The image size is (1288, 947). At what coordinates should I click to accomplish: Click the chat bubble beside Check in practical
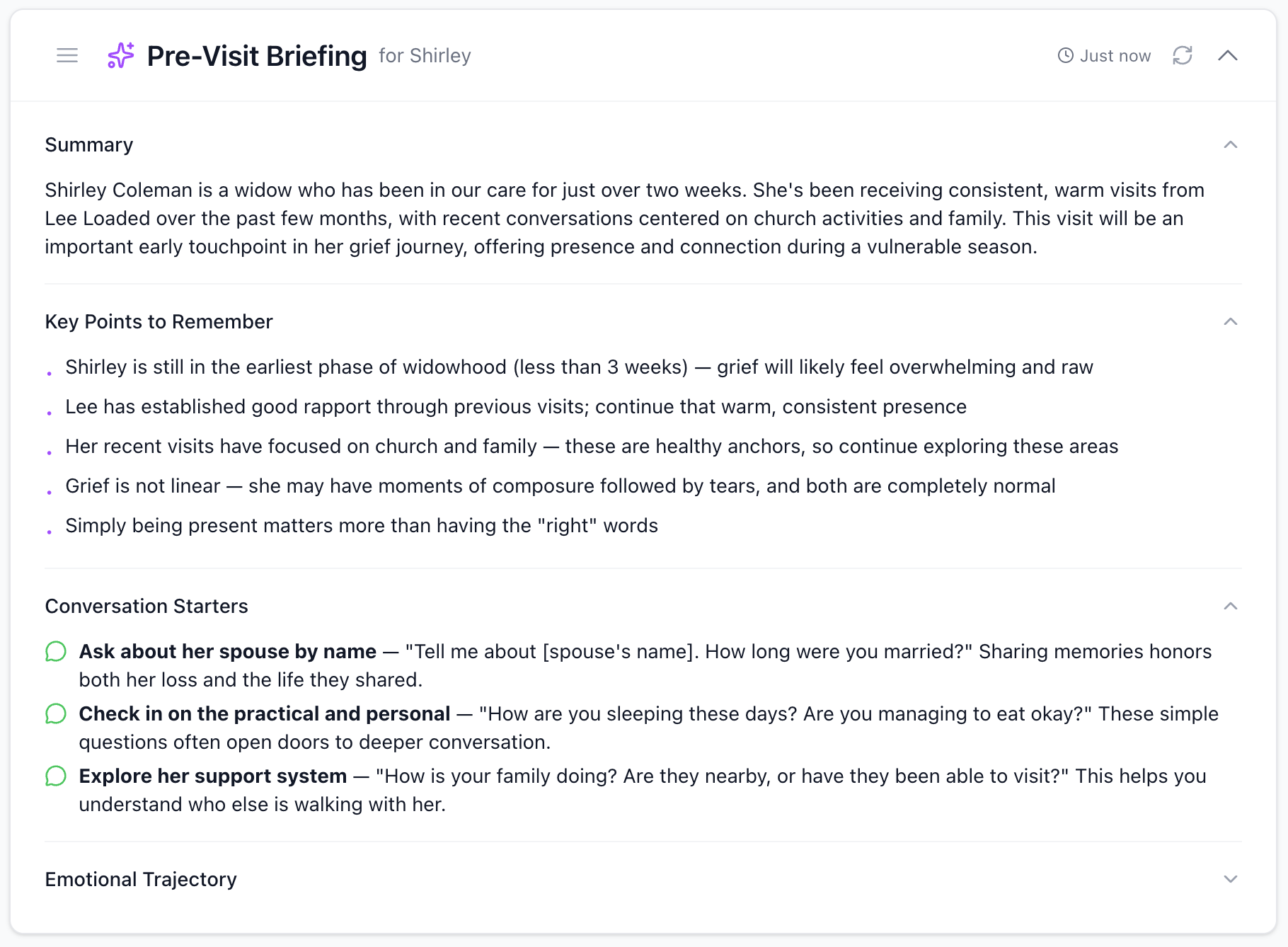55,713
